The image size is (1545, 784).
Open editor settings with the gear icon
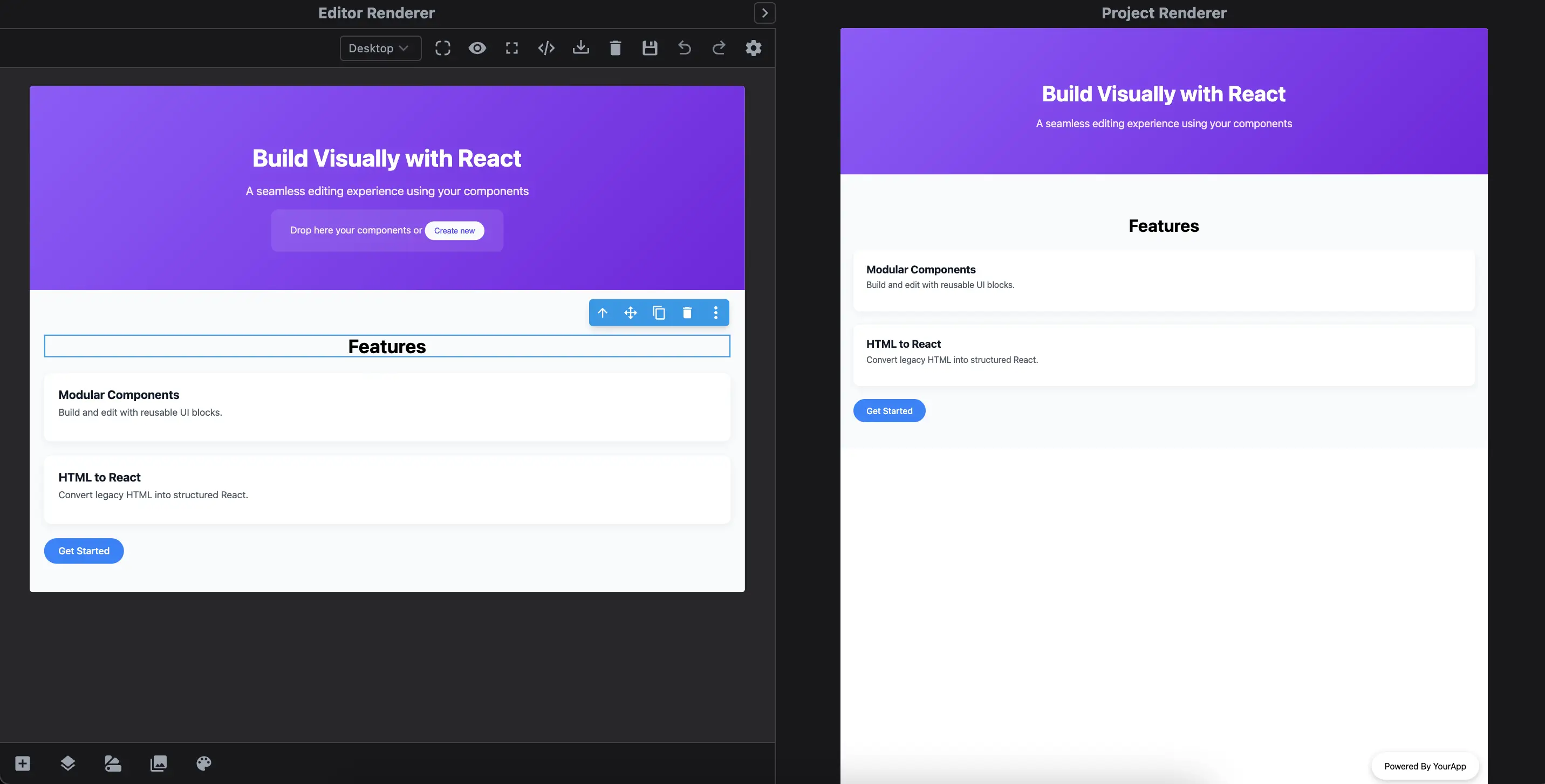tap(753, 48)
